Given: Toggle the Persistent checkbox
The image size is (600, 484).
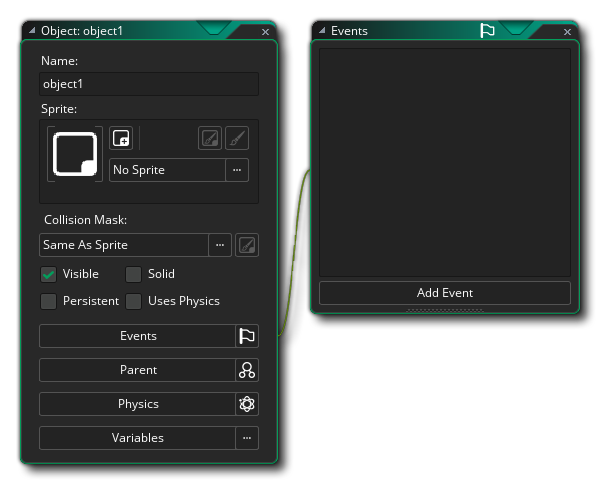Looking at the screenshot, I should click(48, 301).
